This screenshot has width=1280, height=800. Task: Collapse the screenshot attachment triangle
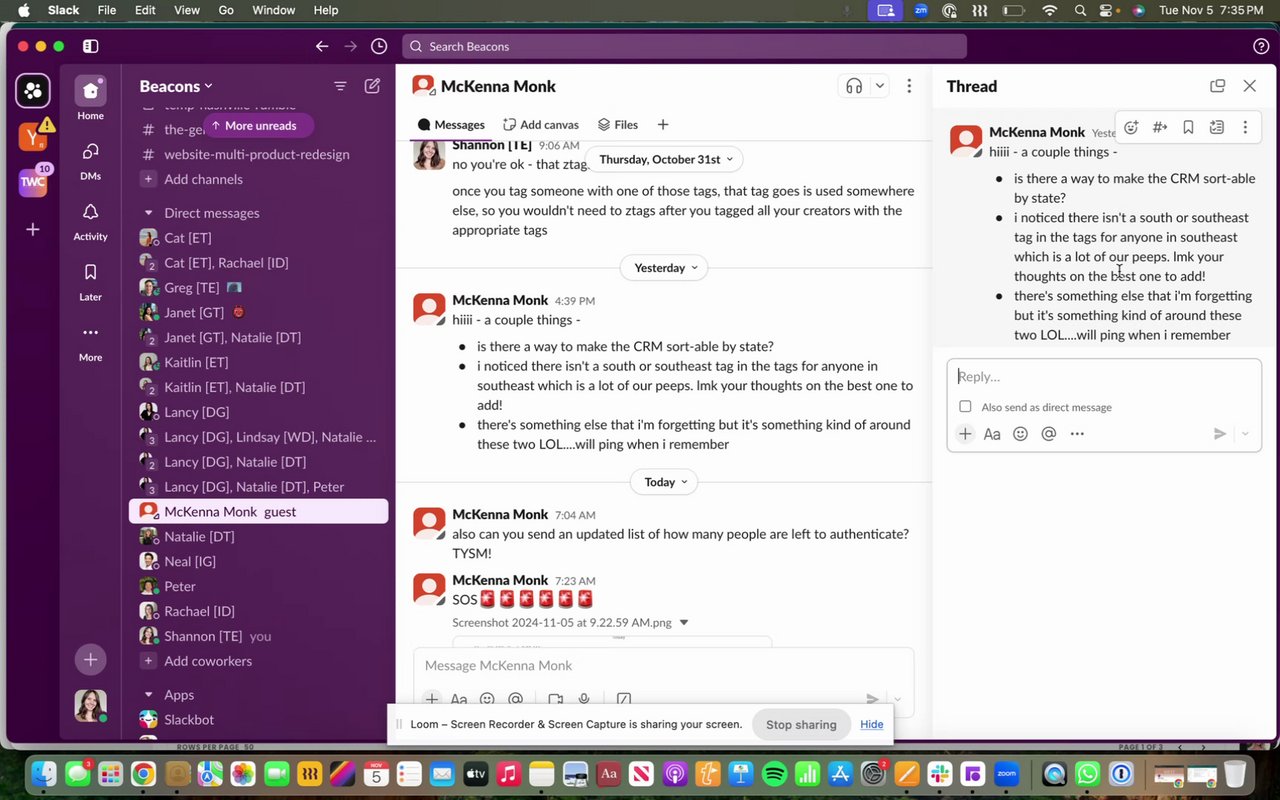(684, 623)
